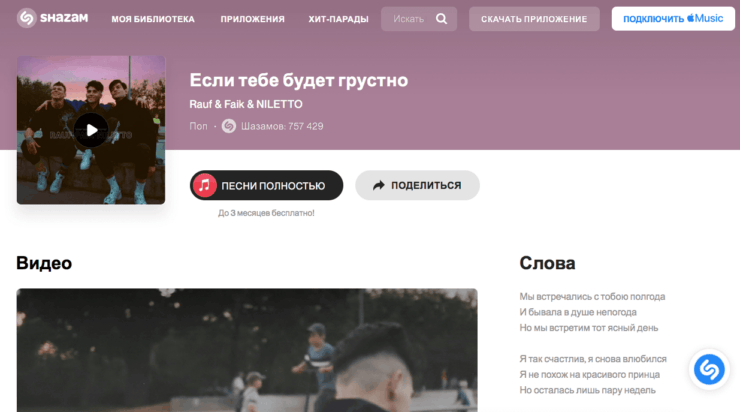Click the magnifying glass search icon

441,19
